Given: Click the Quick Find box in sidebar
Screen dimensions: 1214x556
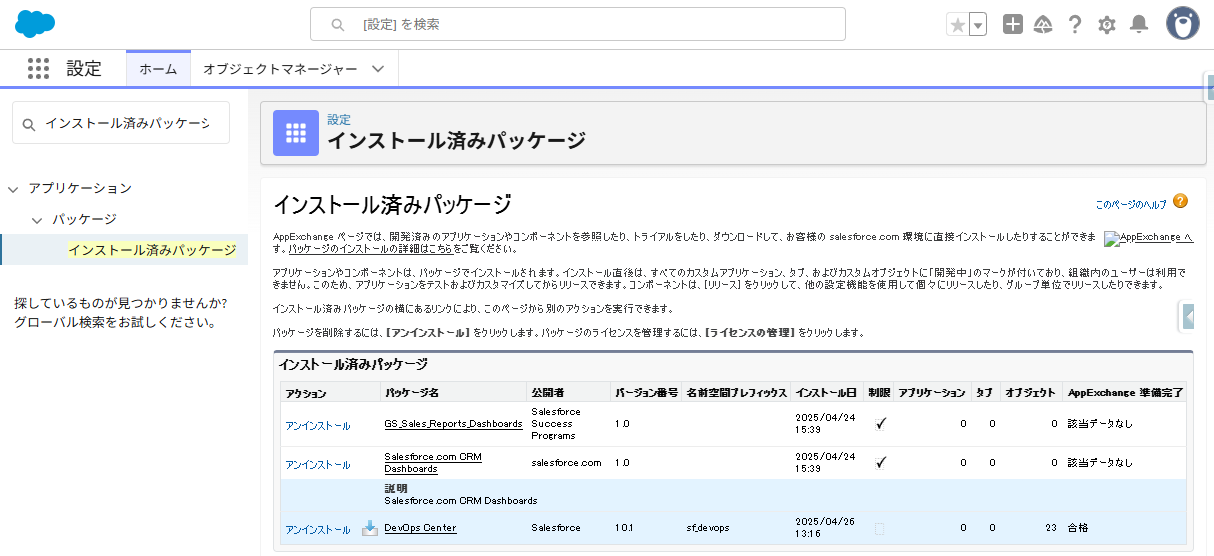Looking at the screenshot, I should point(121,123).
